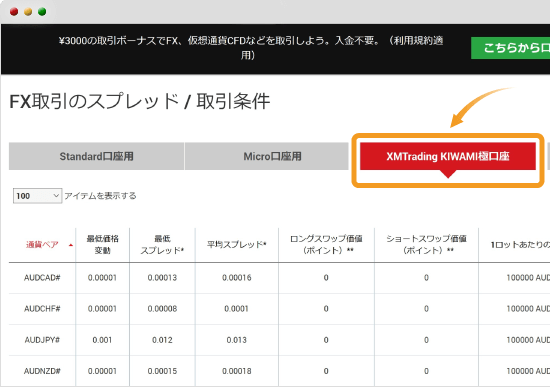Click the yellow minimize window button
Viewport: 550px width, 387px height.
28,12
